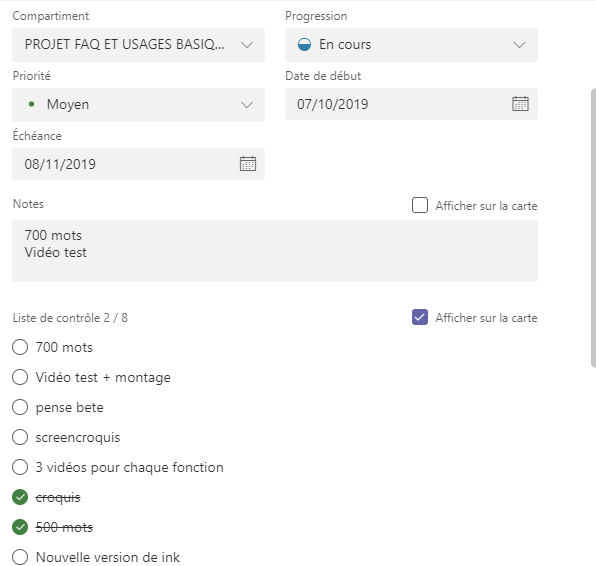
Task: Click the vertical scrollbar on the right
Action: coord(593,228)
